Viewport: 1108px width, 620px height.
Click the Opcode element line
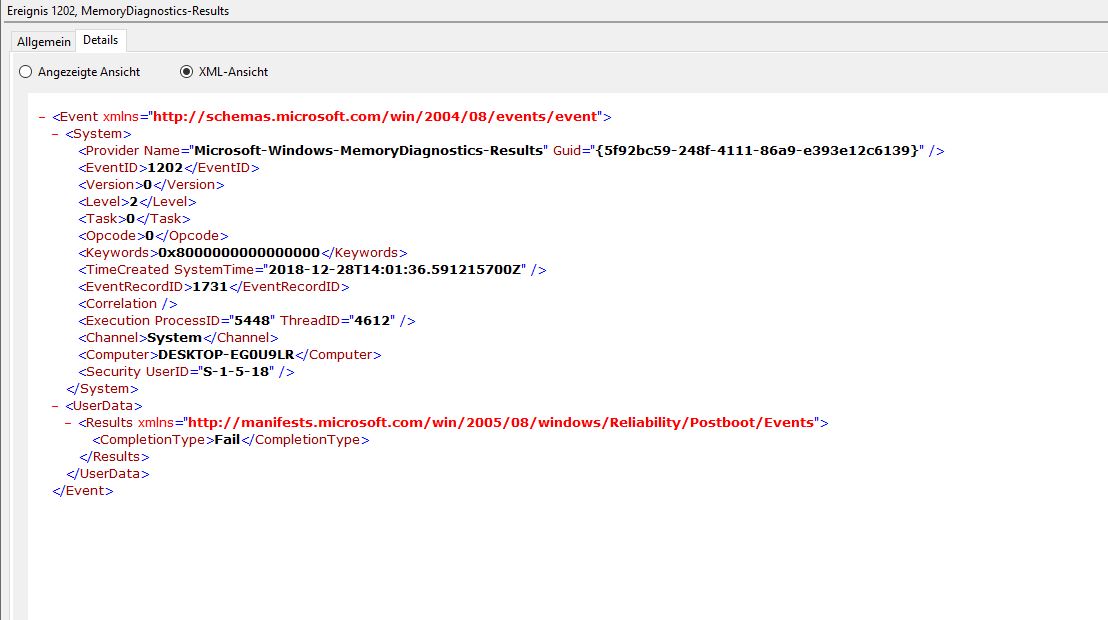(153, 235)
